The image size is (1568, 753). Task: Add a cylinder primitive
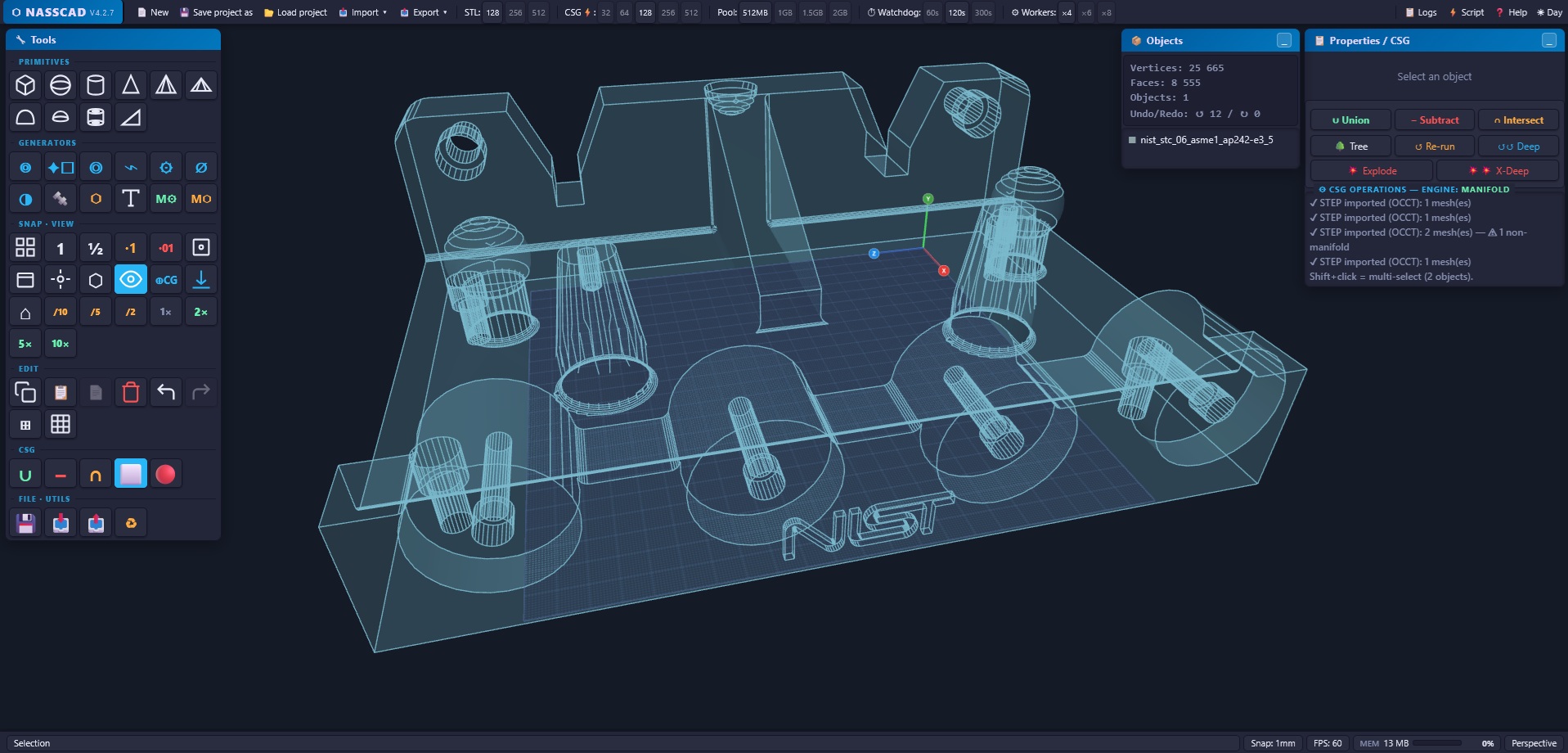[x=96, y=85]
